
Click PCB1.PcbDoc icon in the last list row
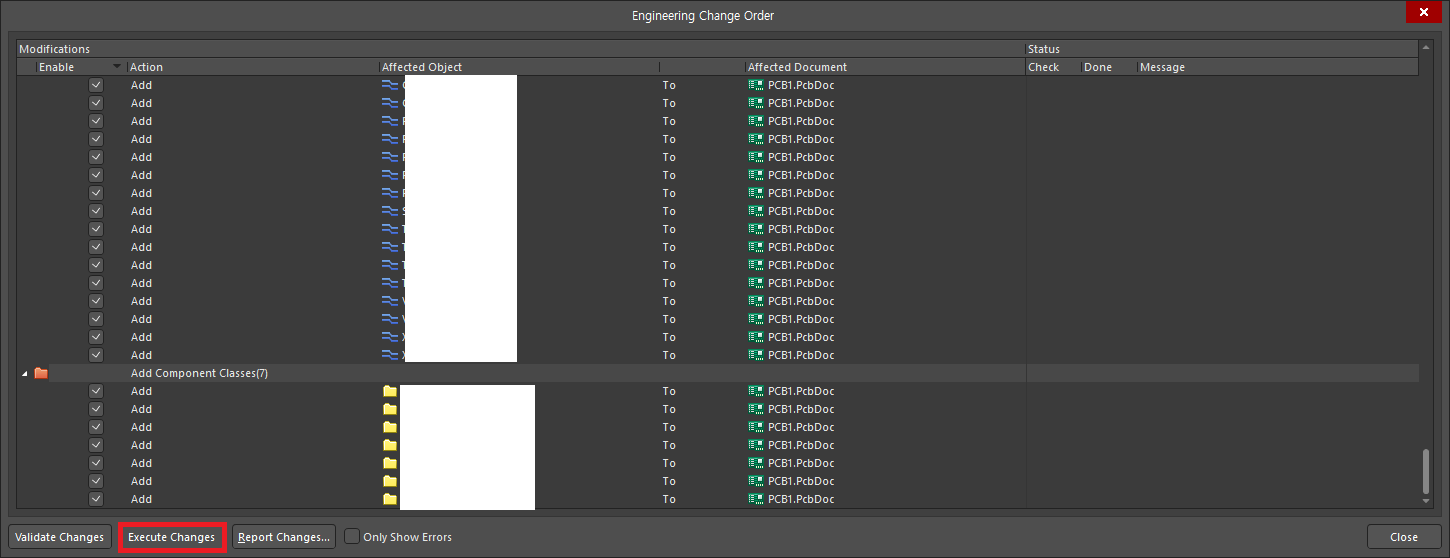pos(756,499)
